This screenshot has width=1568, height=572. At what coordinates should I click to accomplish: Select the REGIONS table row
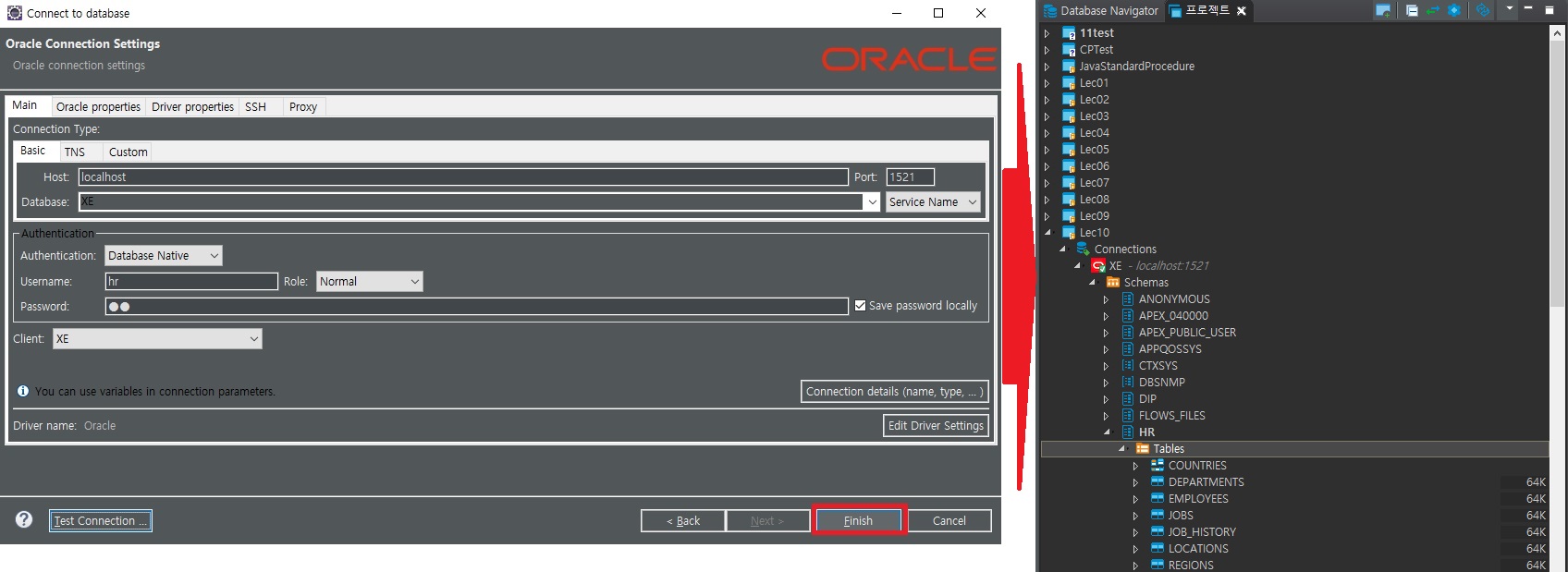(x=1294, y=565)
